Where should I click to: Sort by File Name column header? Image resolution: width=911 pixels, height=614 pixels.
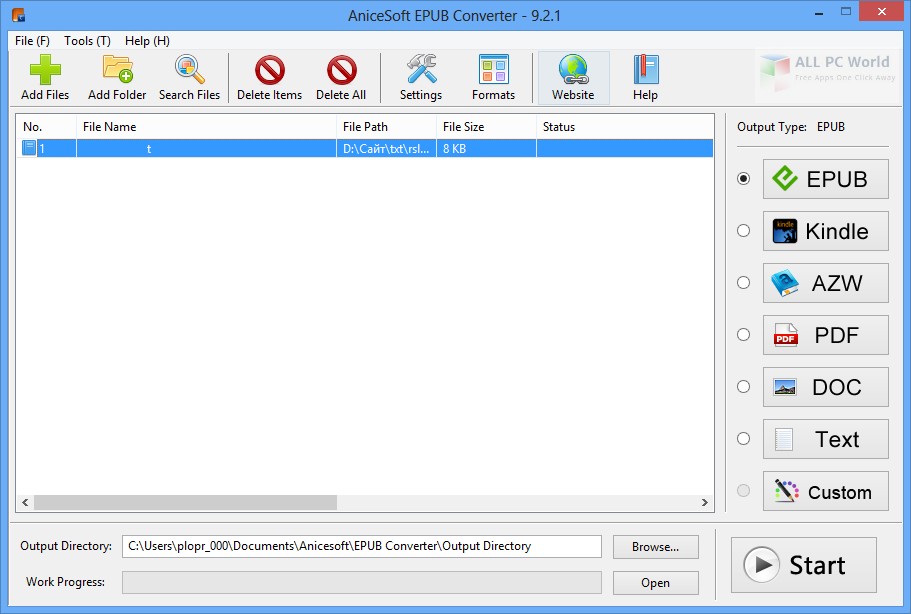[206, 127]
